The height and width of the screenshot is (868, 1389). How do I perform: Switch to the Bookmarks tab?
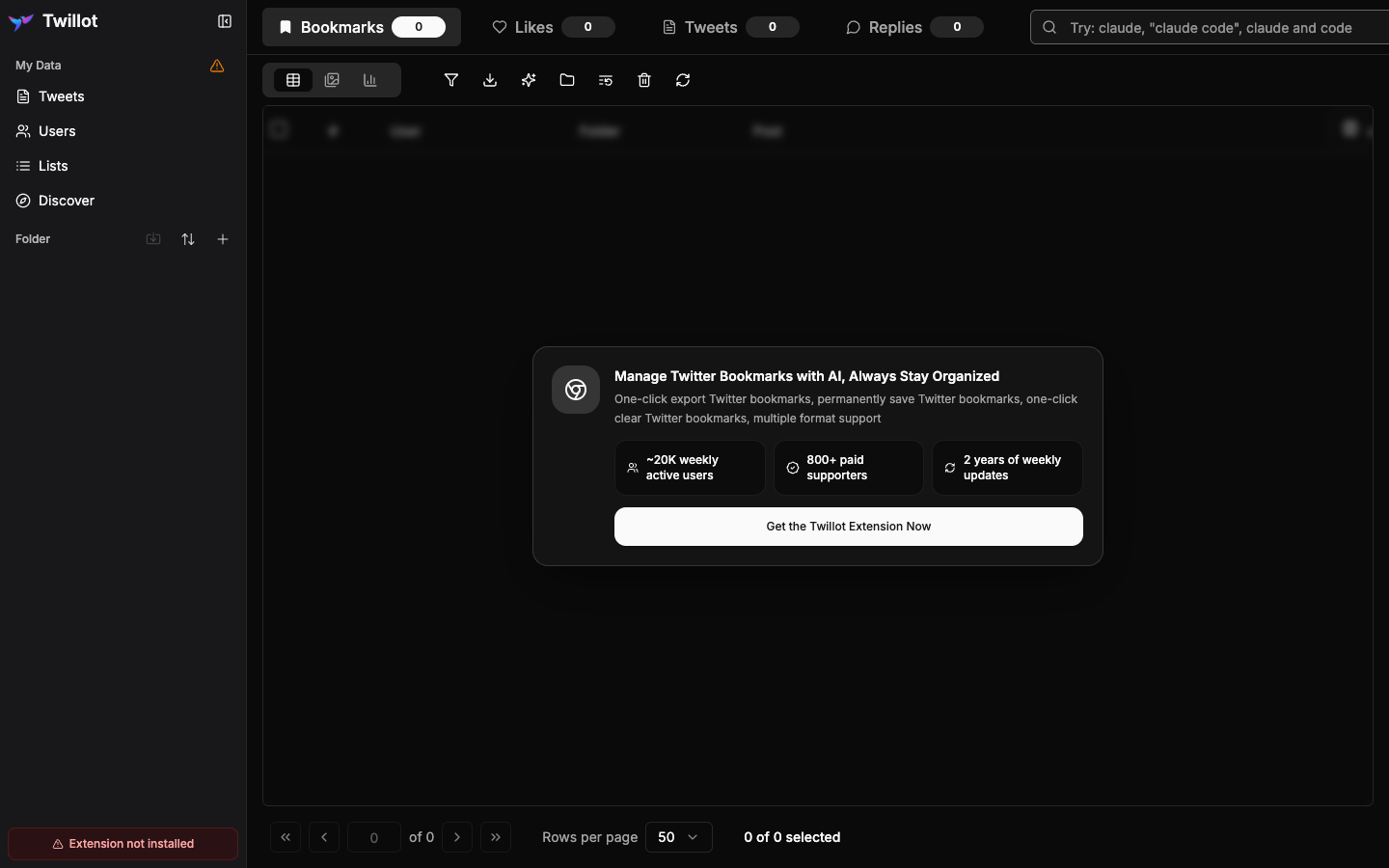coord(362,27)
